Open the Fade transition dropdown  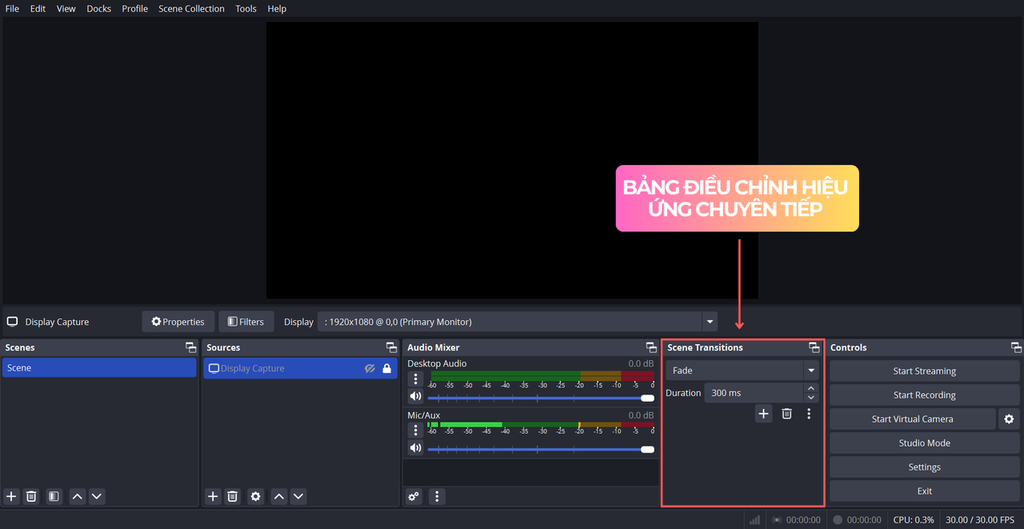(742, 370)
